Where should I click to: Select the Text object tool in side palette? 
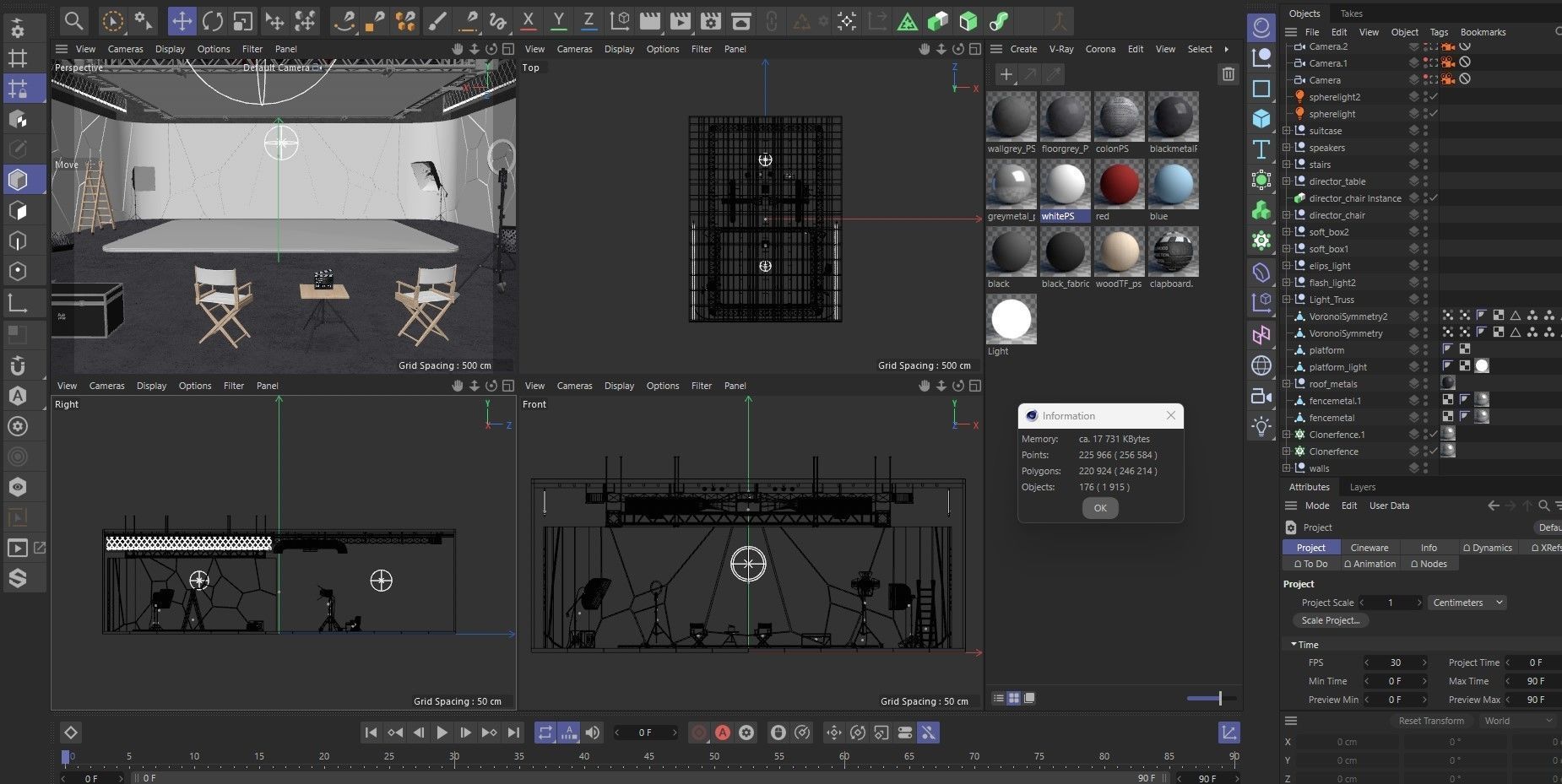click(1261, 149)
